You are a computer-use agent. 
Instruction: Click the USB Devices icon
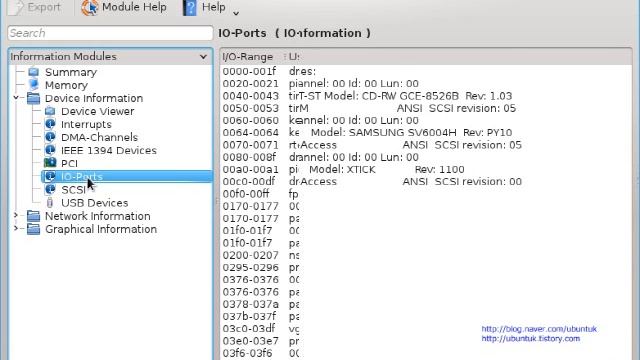pos(50,202)
